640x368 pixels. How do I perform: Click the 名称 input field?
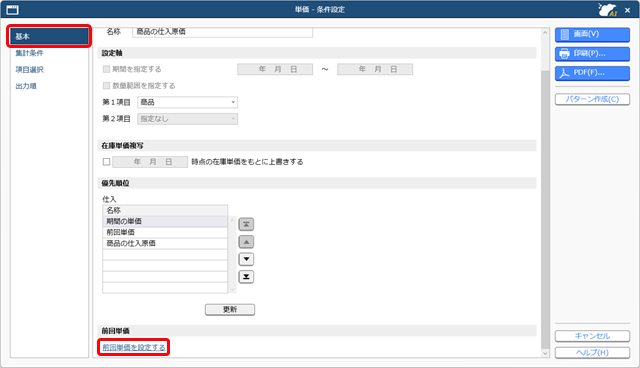222,32
